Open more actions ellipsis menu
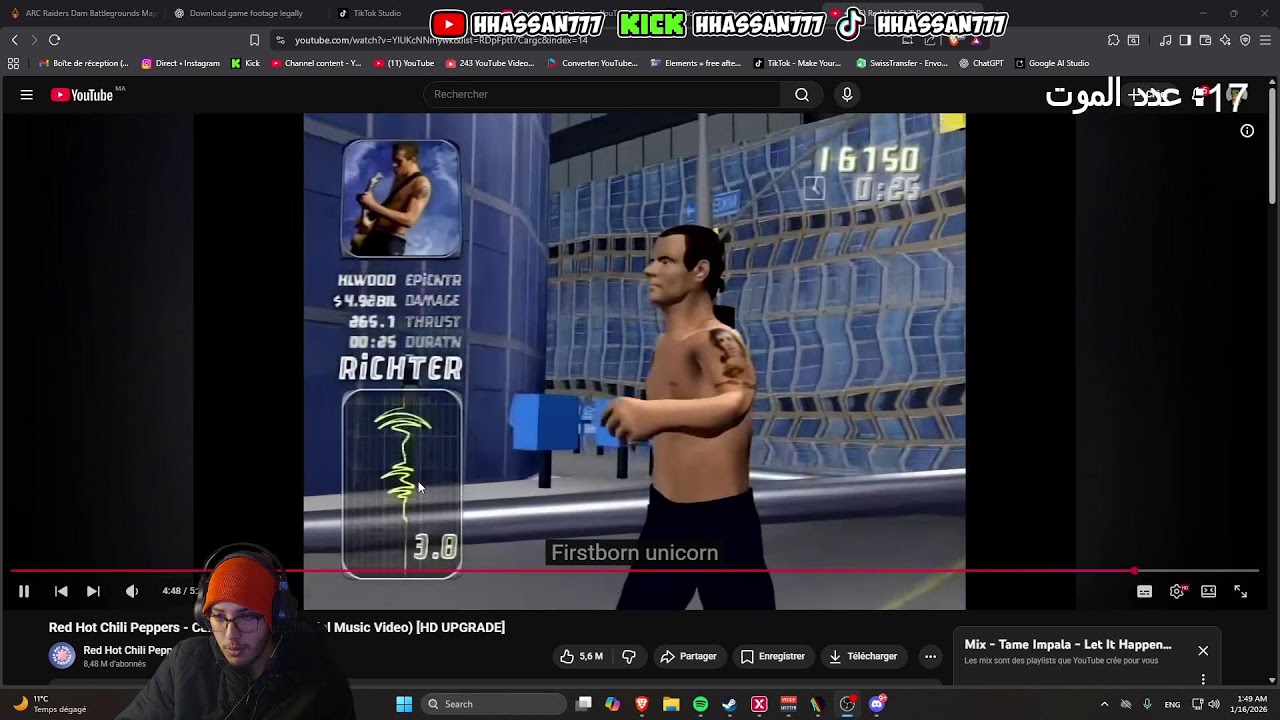This screenshot has height=720, width=1280. tap(930, 656)
